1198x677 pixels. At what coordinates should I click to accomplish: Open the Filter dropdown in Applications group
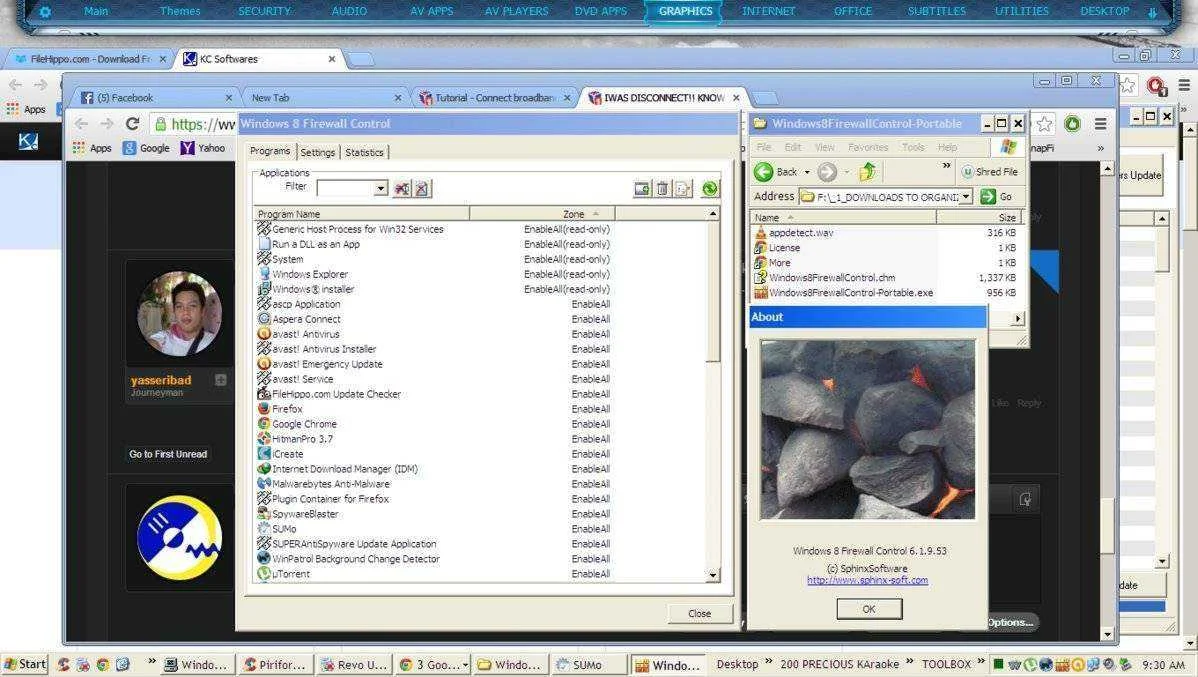[380, 188]
